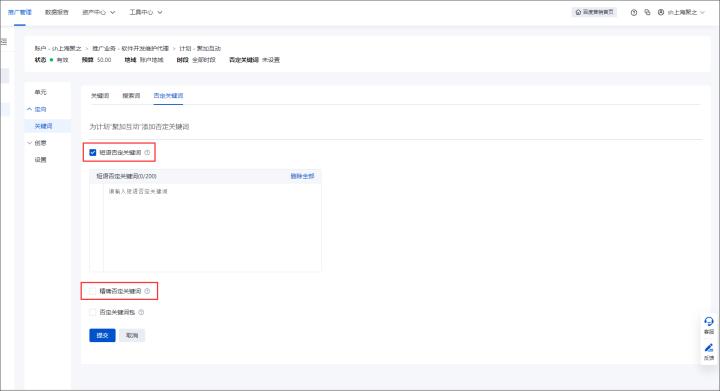Click the 取消 cancel button
720x391 pixels.
pyautogui.click(x=132, y=335)
